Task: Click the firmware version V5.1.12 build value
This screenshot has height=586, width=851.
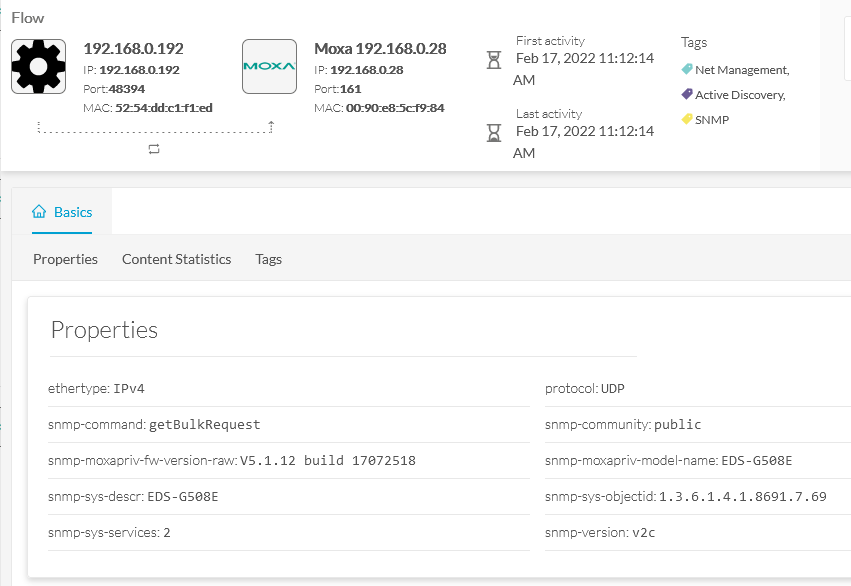Action: pos(328,461)
